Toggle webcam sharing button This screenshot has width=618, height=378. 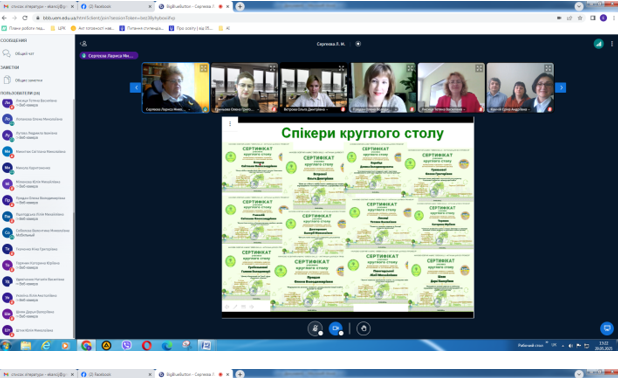coord(335,328)
